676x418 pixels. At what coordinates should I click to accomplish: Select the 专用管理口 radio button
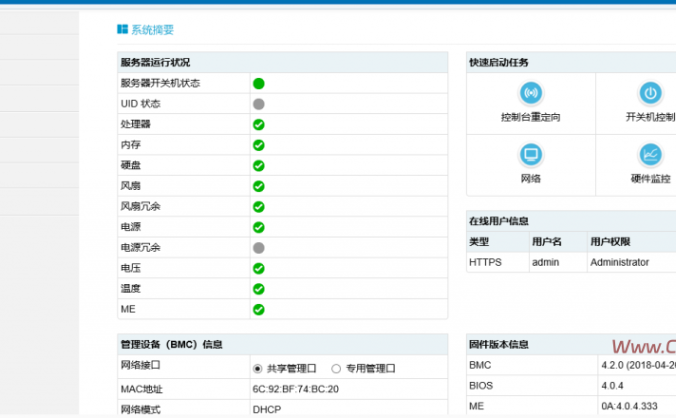[336, 368]
